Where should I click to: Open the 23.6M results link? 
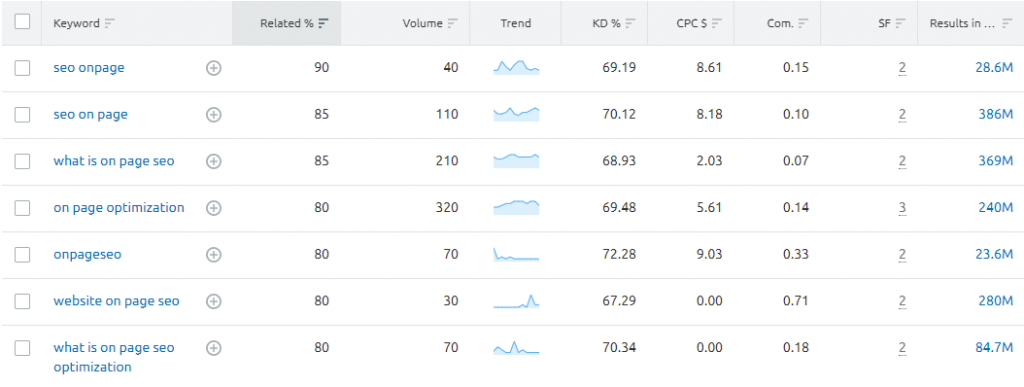click(x=994, y=255)
